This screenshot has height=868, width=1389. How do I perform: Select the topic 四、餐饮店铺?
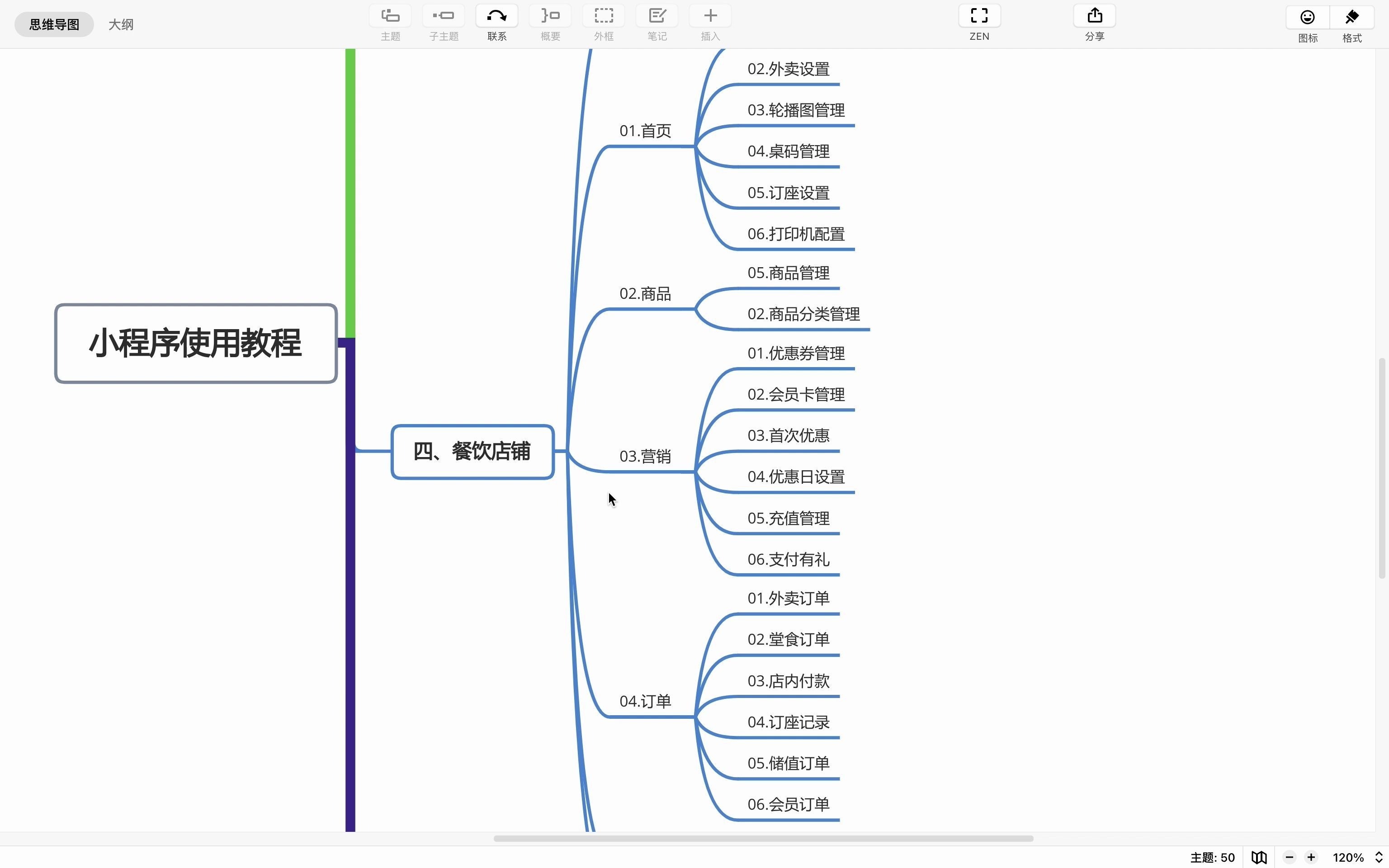472,452
